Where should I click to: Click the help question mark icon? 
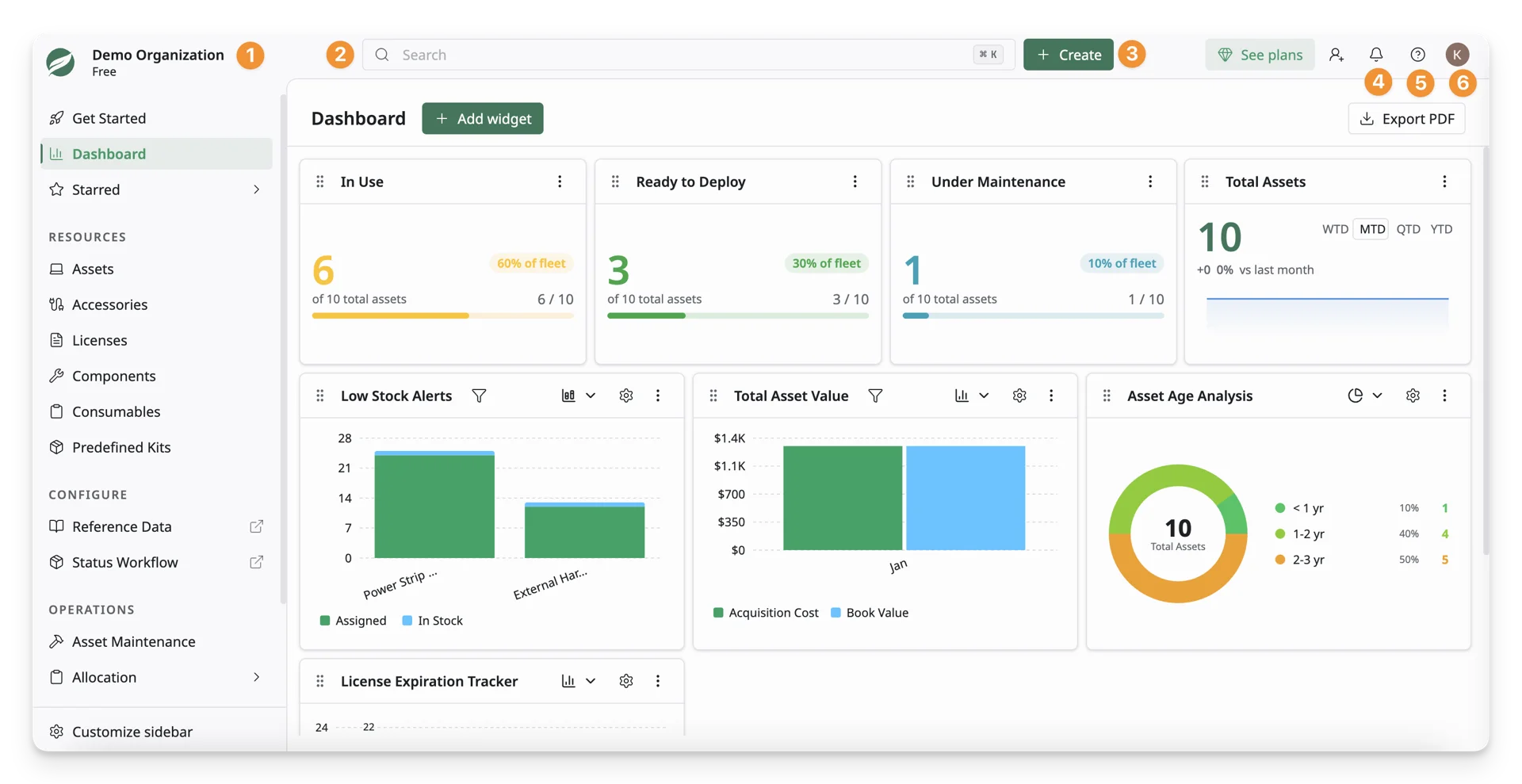click(1417, 55)
